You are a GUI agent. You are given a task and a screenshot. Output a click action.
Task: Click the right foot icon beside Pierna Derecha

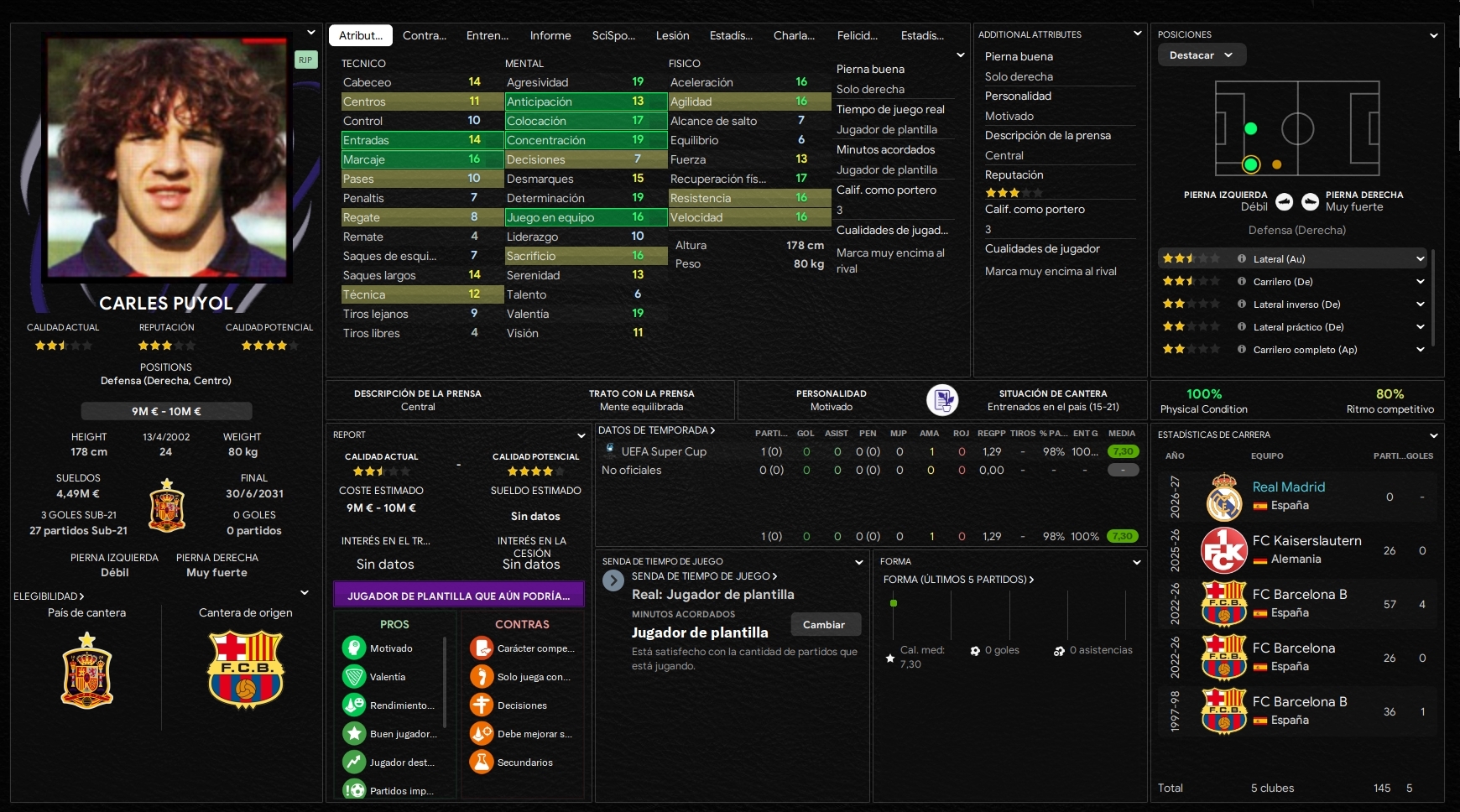1310,201
